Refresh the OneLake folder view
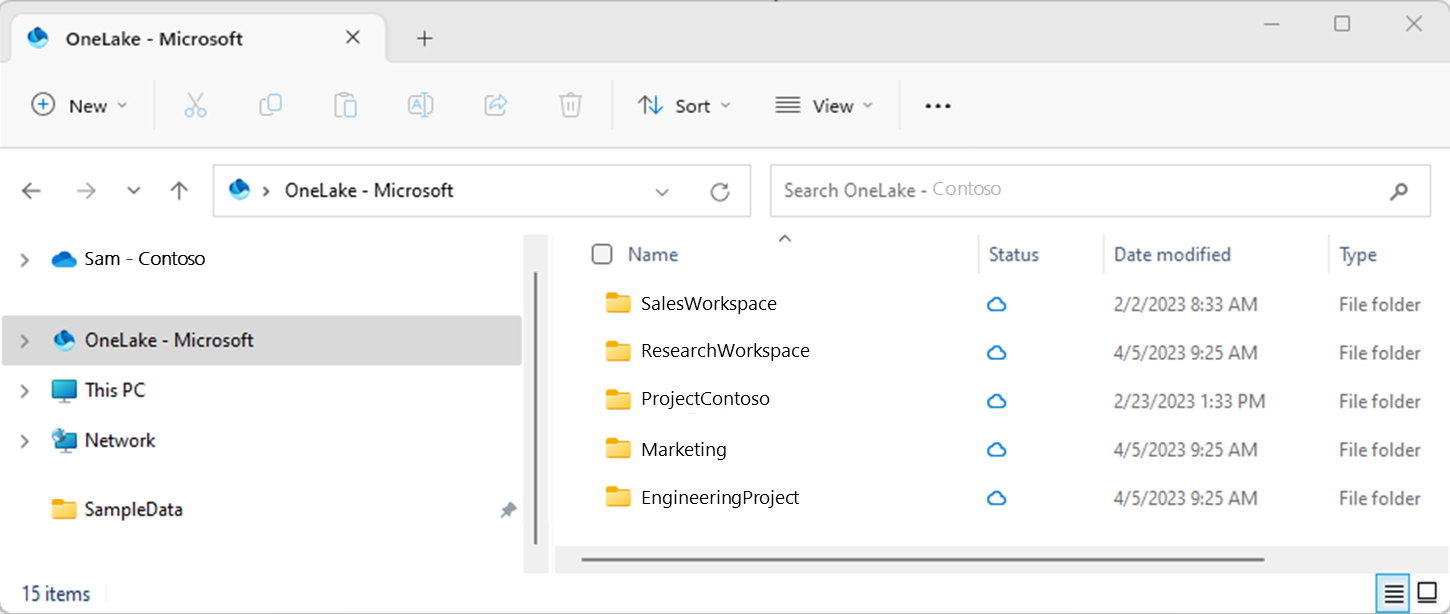Image resolution: width=1450 pixels, height=614 pixels. coord(720,191)
